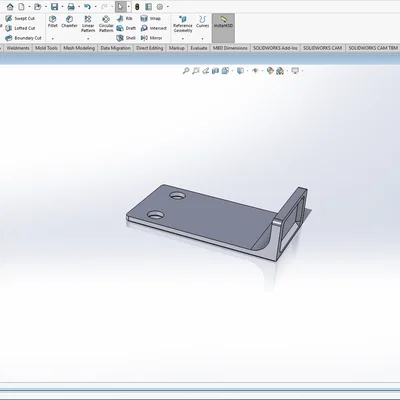
Task: Click Zoom to Fit magnifier icon in view toolbar
Action: 186,70
